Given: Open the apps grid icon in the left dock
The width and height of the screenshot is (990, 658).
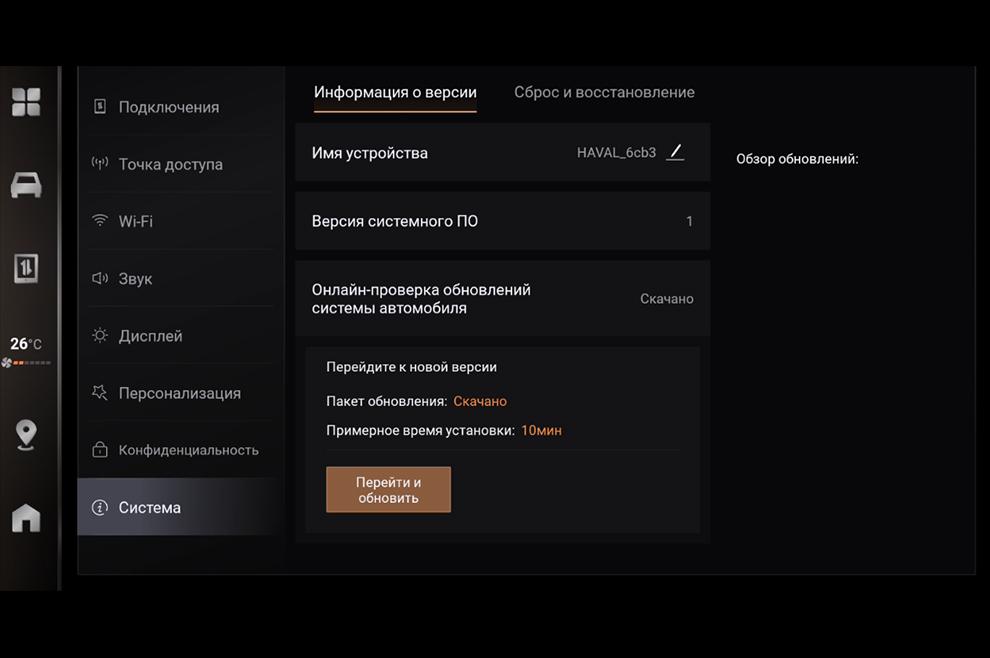Looking at the screenshot, I should point(26,102).
